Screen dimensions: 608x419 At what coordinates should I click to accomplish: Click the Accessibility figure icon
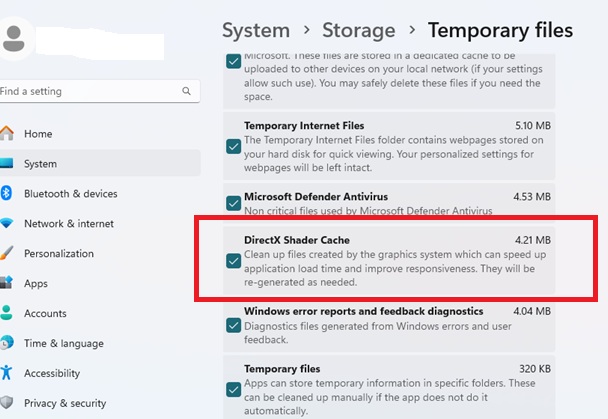(x=7, y=373)
